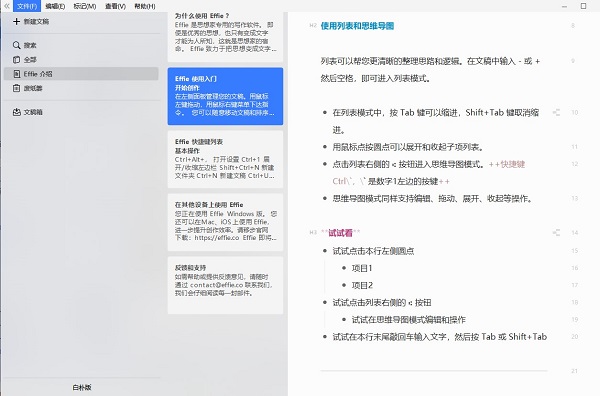Toggle bullet of 用鼠标点按圆点 list item
The height and width of the screenshot is (396, 600).
325,147
